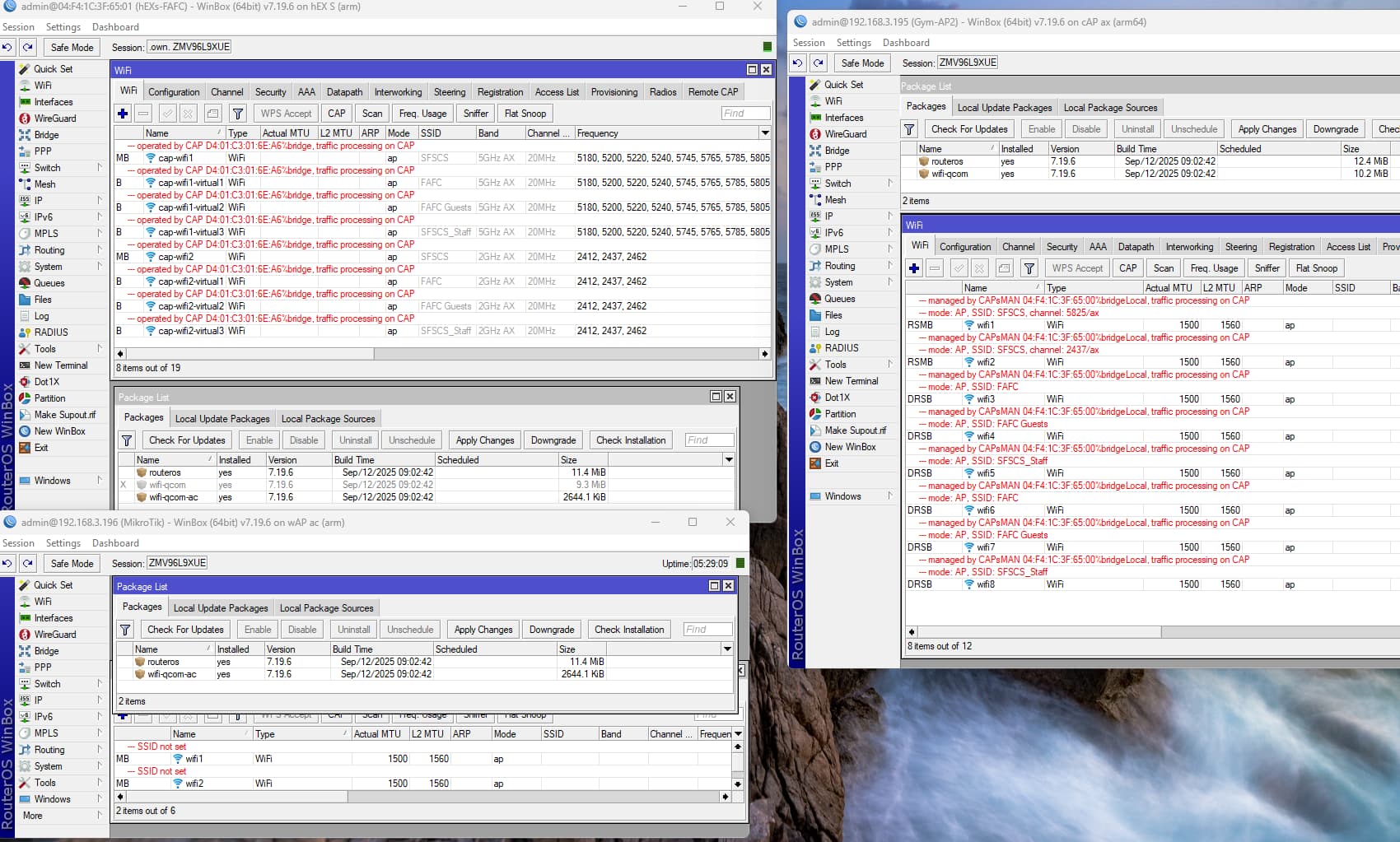
Task: Open column dropdown arrow in hEX WiFi table
Action: coord(765,133)
